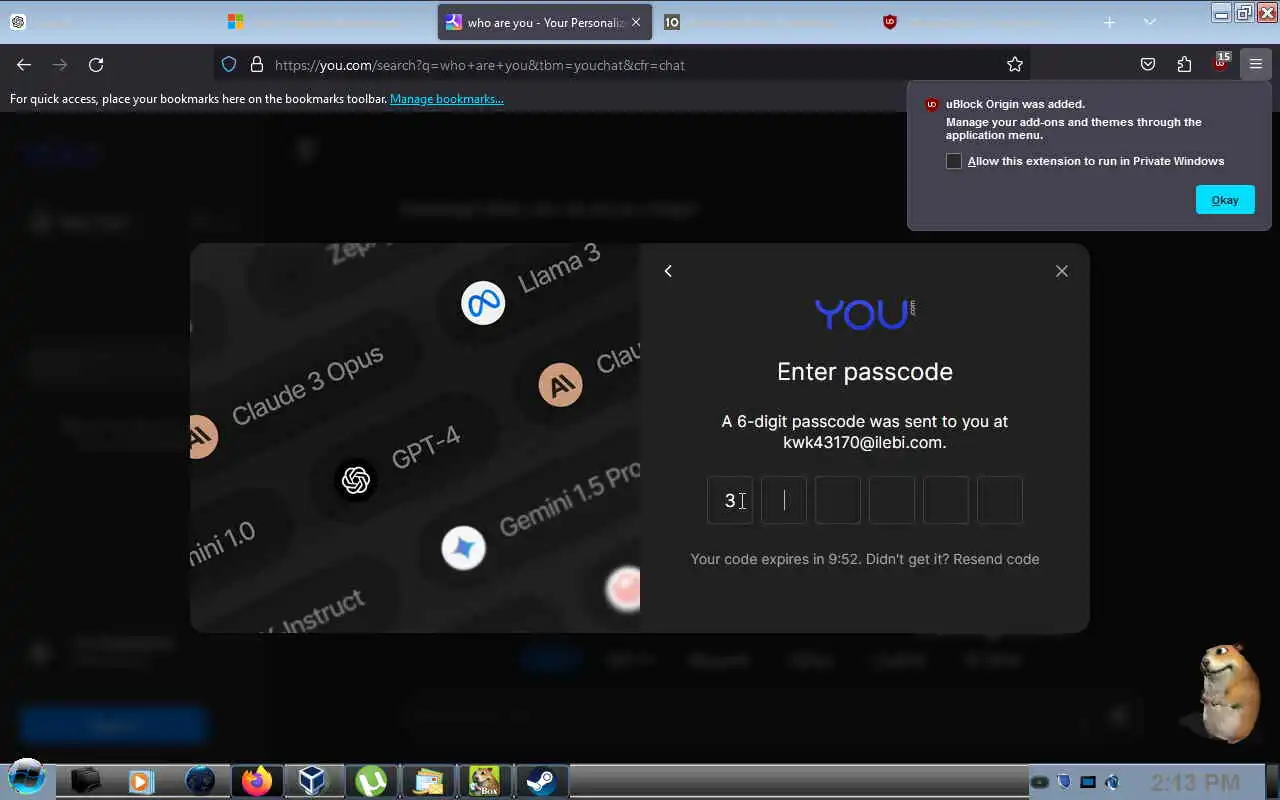Click the first passcode digit box containing 3

pyautogui.click(x=730, y=500)
